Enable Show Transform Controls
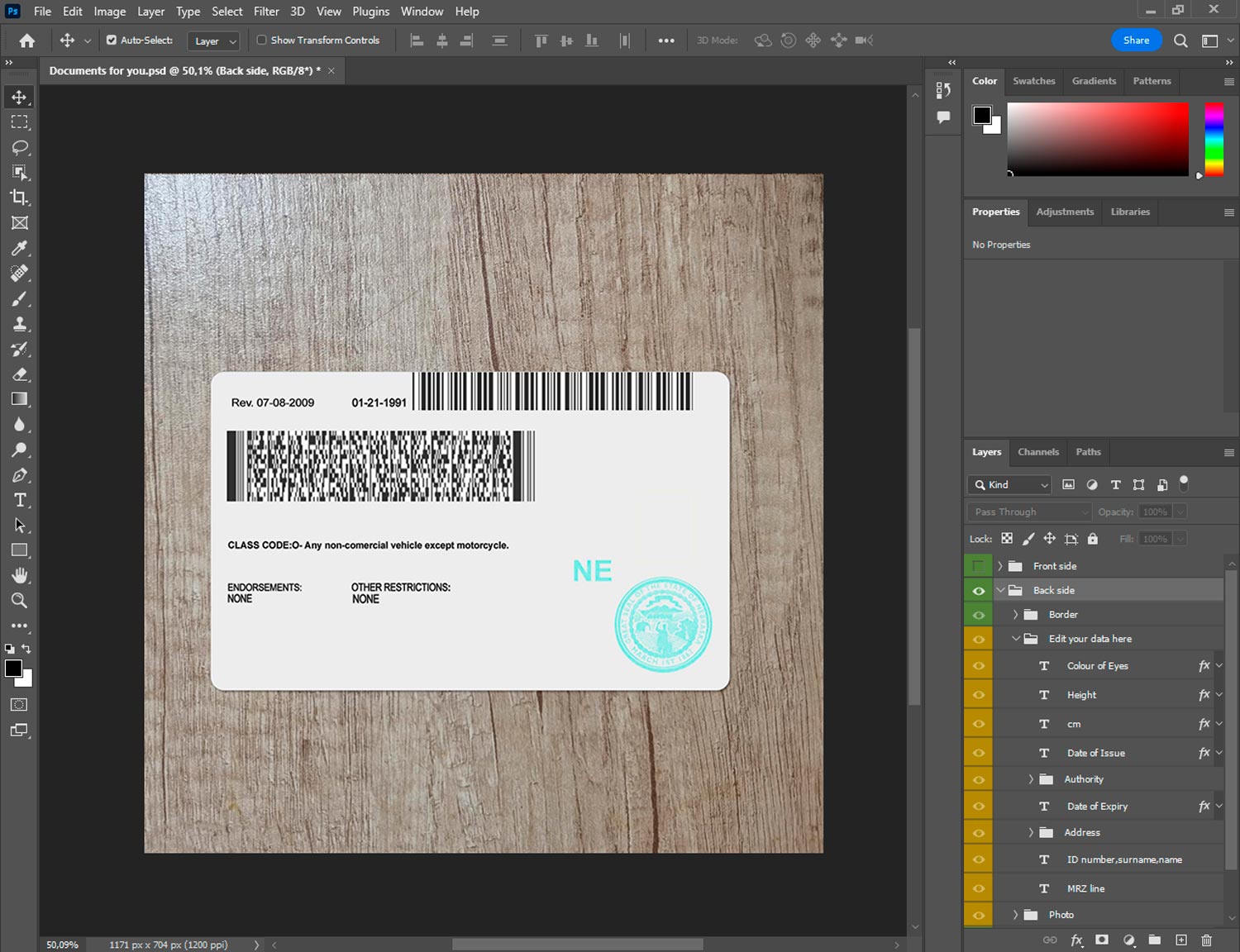 (x=261, y=40)
